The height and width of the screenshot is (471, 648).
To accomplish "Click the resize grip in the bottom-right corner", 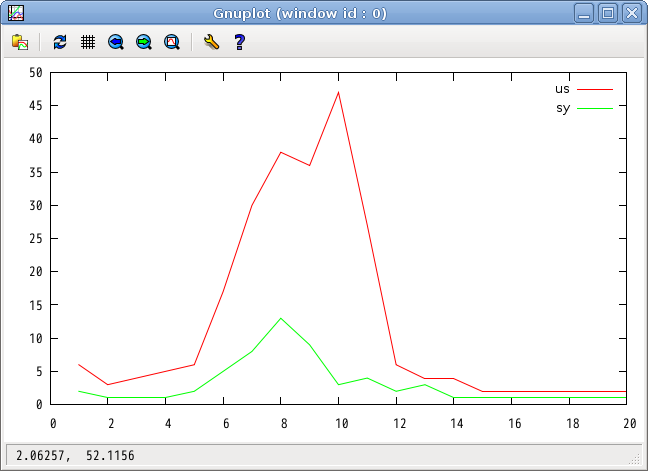I will click(x=635, y=459).
